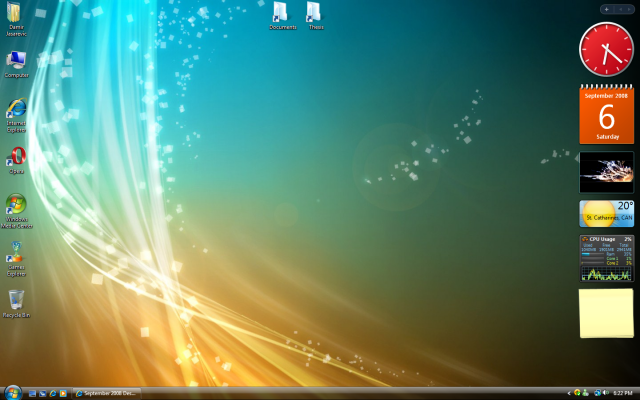Select the Games Explorer desktop shortcut

16,259
